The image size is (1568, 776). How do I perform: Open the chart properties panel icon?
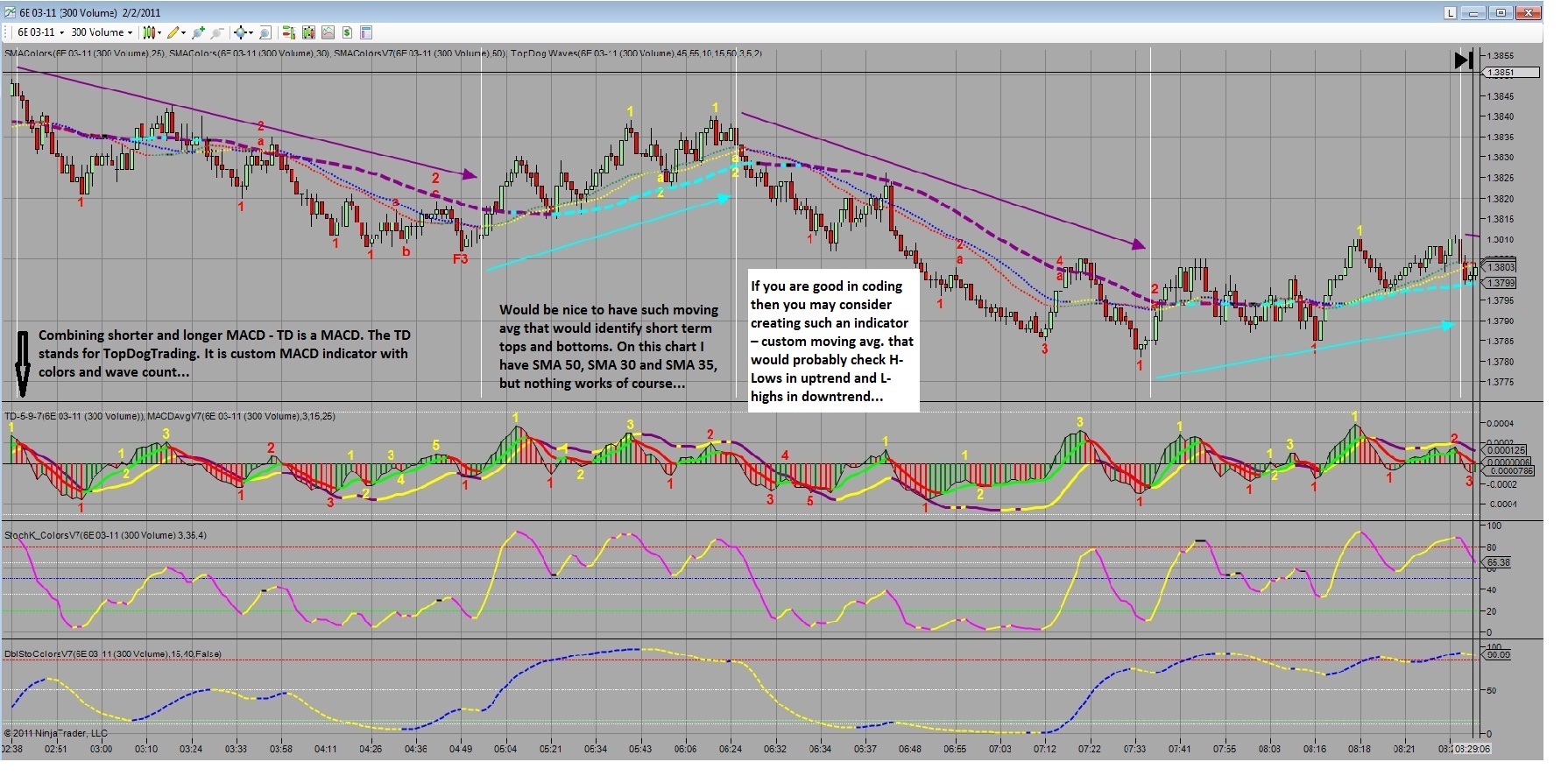366,32
